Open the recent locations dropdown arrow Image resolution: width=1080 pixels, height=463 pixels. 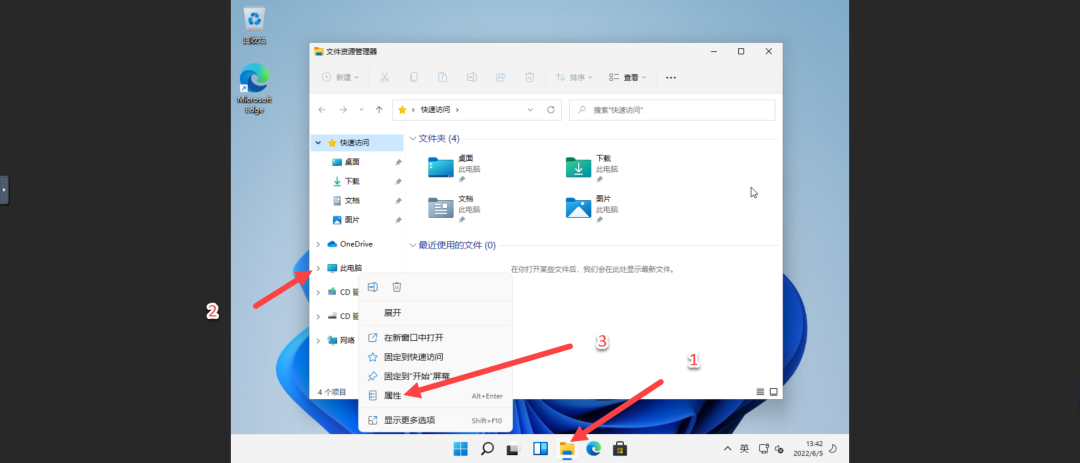pos(361,110)
